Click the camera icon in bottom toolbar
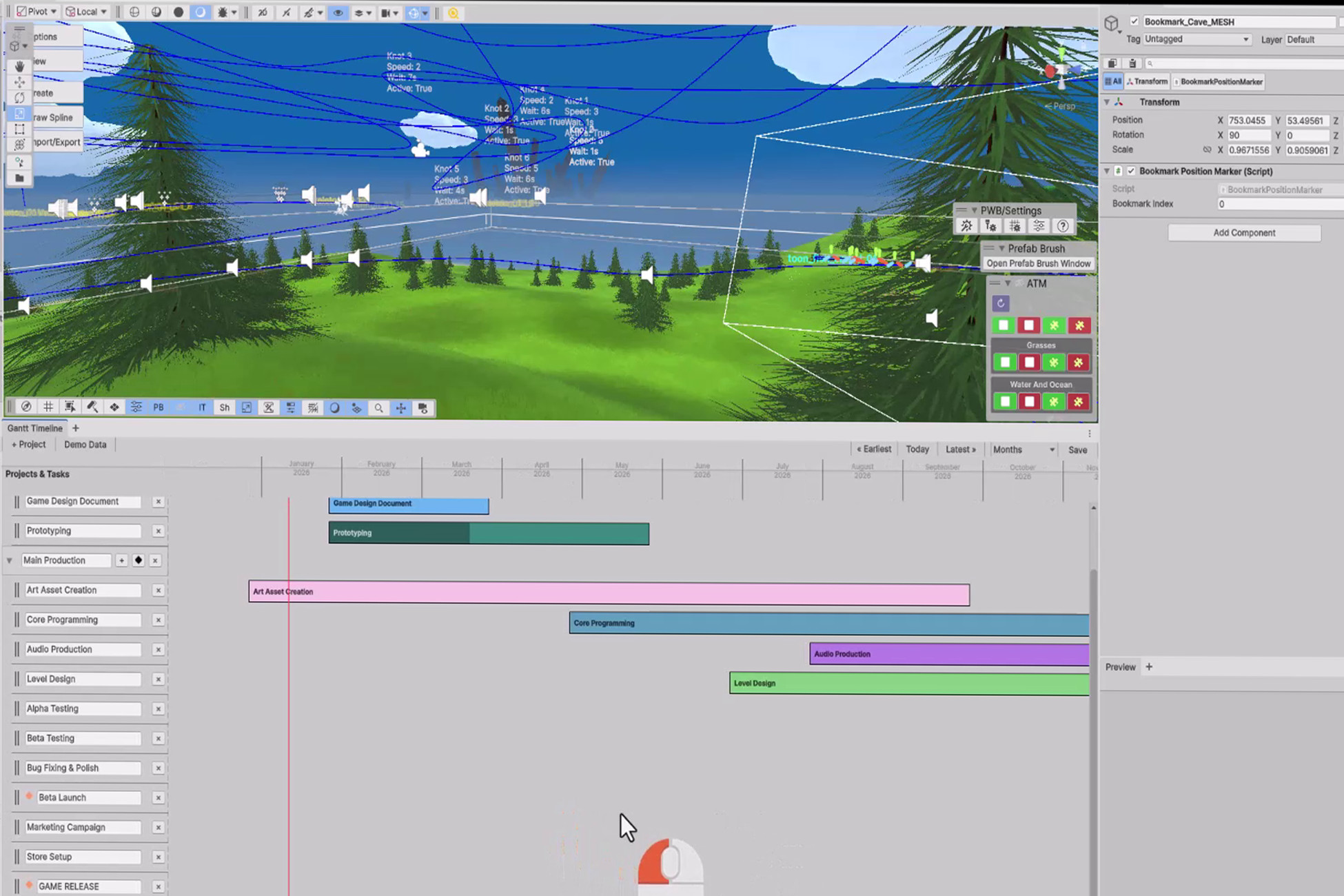 (x=422, y=407)
